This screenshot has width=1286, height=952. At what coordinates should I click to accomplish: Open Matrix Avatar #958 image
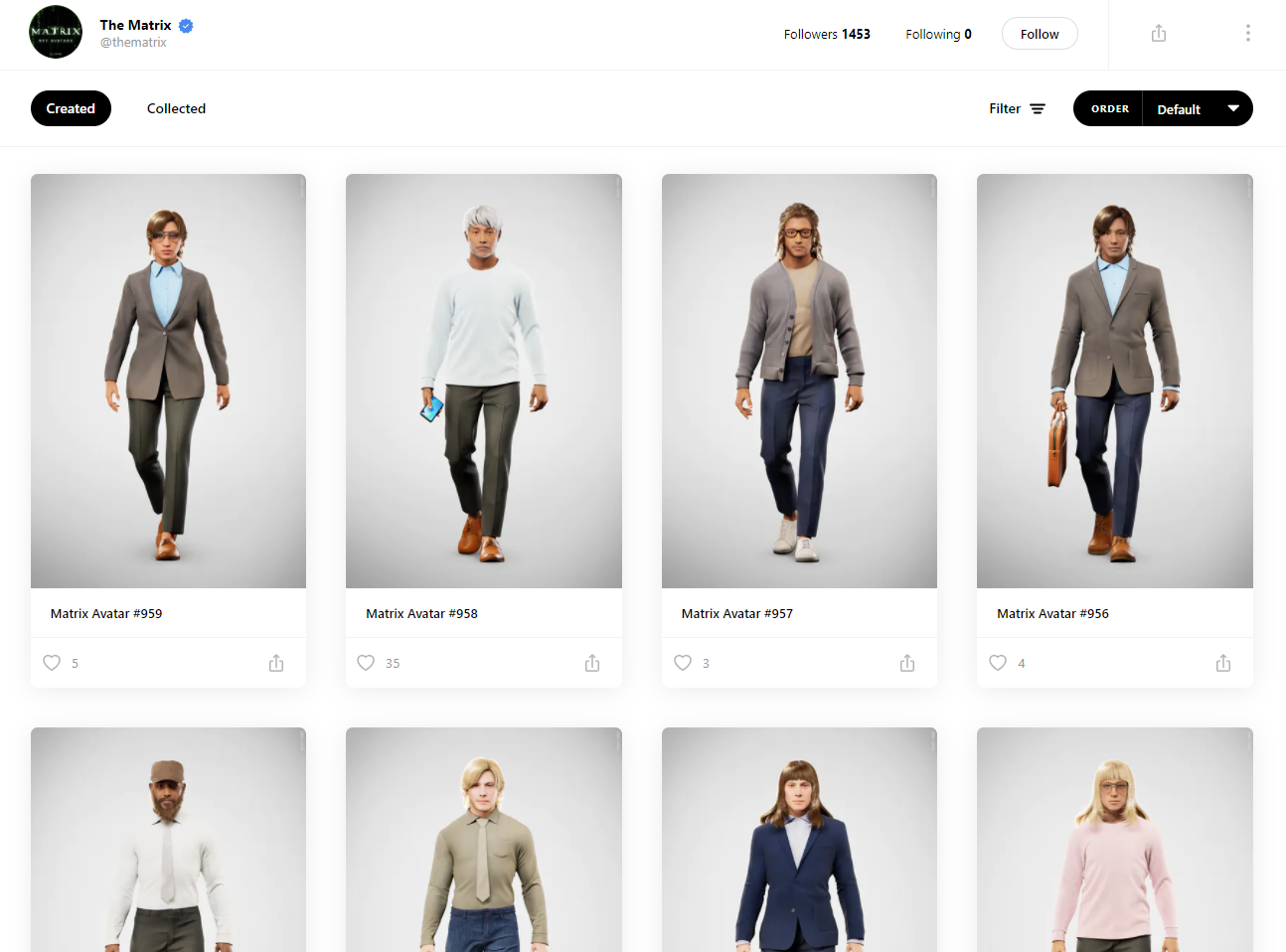coord(484,381)
